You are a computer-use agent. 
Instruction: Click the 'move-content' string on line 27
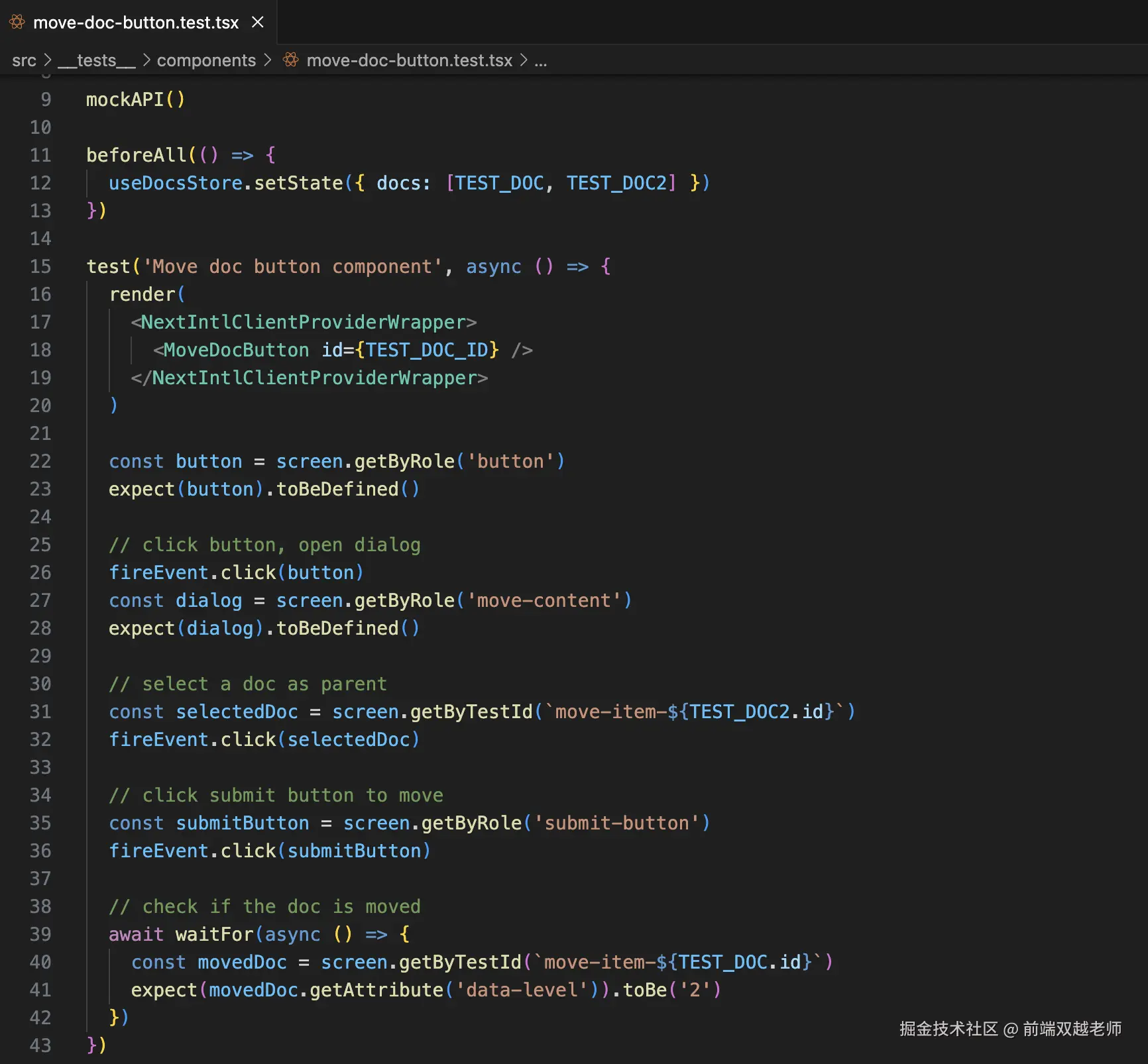[544, 600]
